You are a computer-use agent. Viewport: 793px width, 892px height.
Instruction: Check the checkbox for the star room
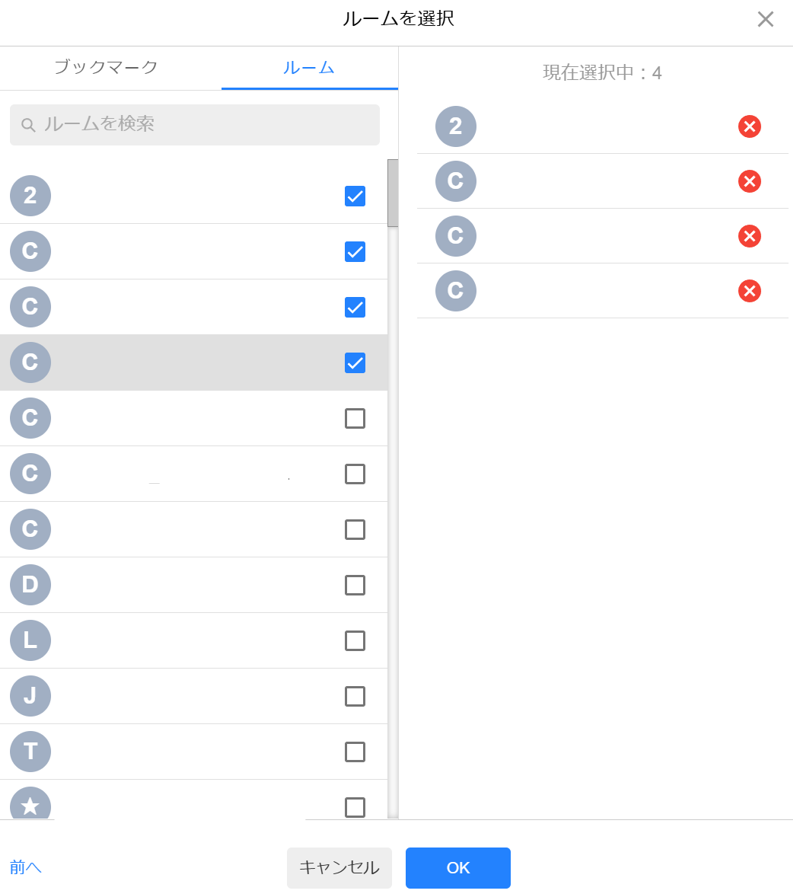click(x=355, y=807)
